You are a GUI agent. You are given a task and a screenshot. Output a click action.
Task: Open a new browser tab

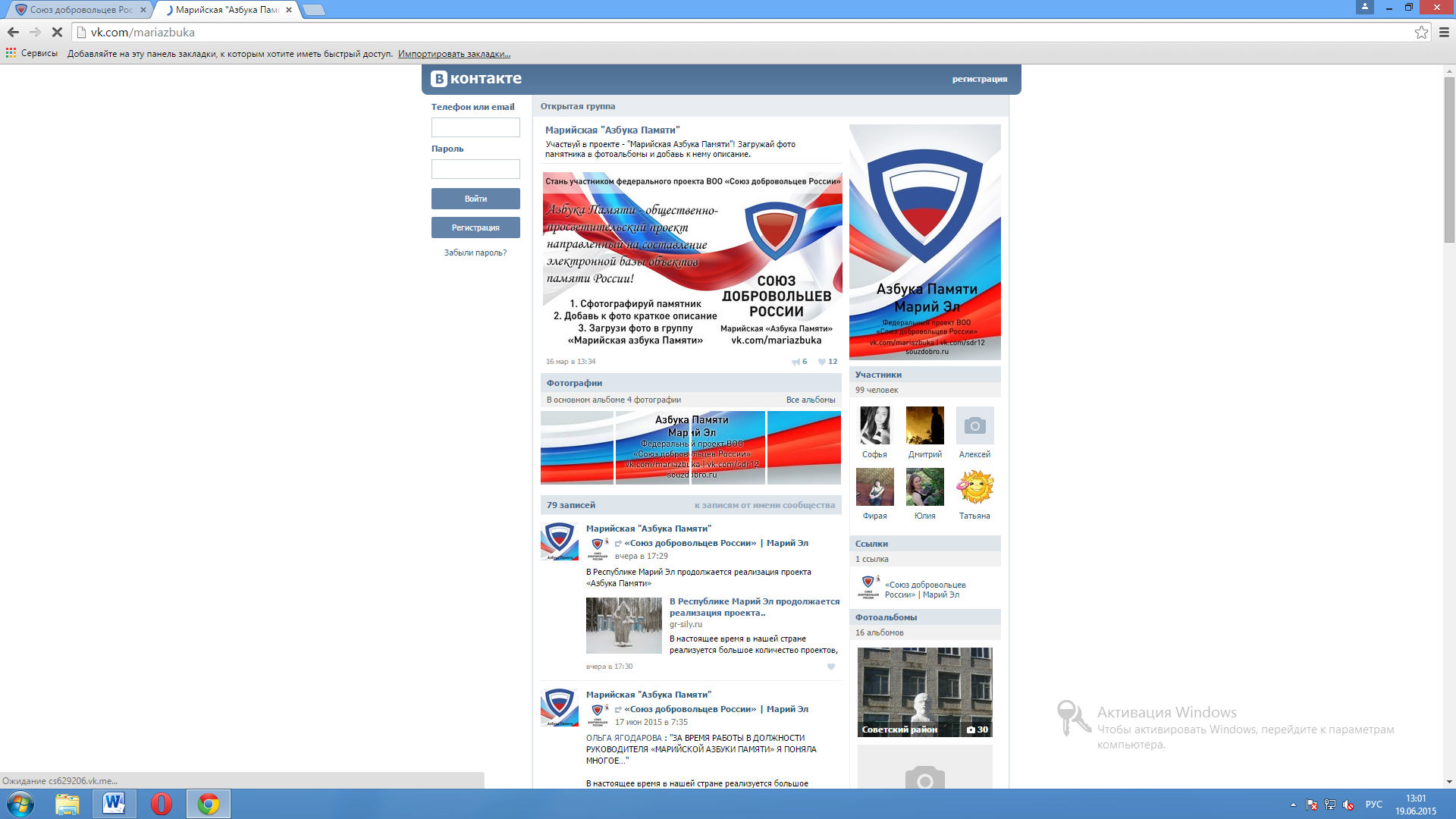(313, 10)
